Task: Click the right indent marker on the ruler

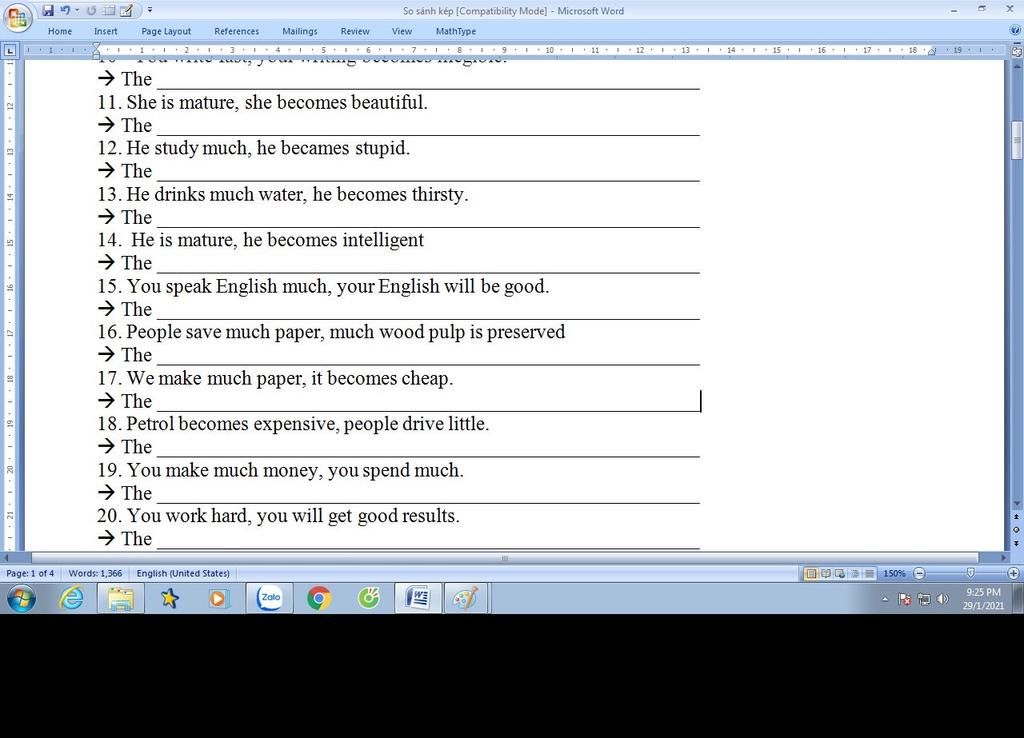Action: [x=932, y=52]
